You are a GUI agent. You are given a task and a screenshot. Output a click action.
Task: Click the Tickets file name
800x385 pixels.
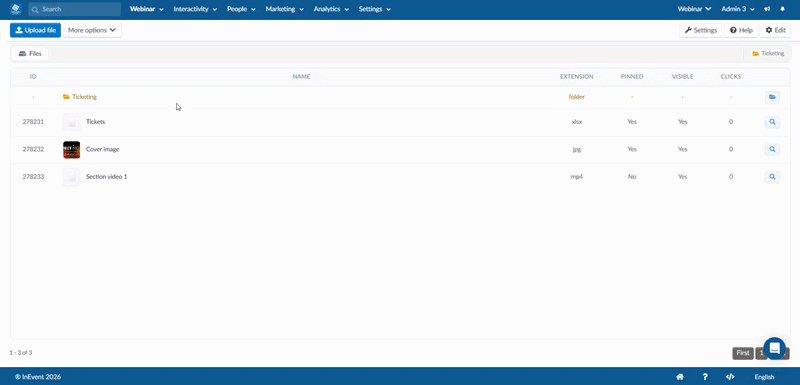tap(95, 122)
